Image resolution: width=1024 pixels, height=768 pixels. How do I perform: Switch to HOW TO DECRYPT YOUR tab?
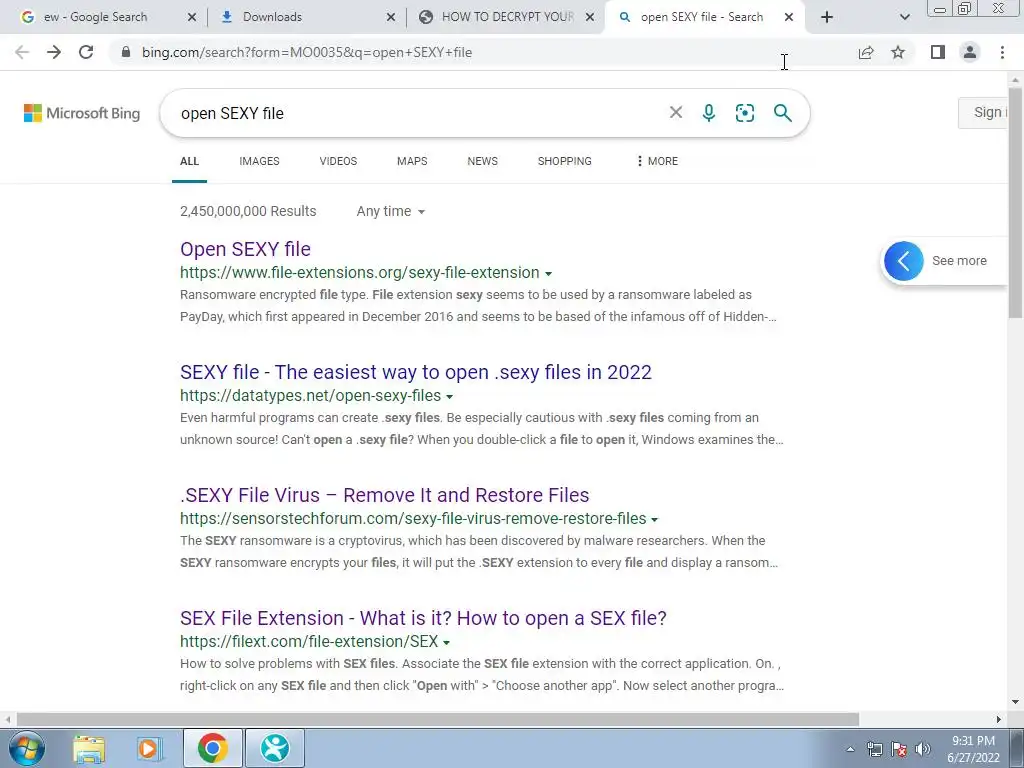point(503,17)
